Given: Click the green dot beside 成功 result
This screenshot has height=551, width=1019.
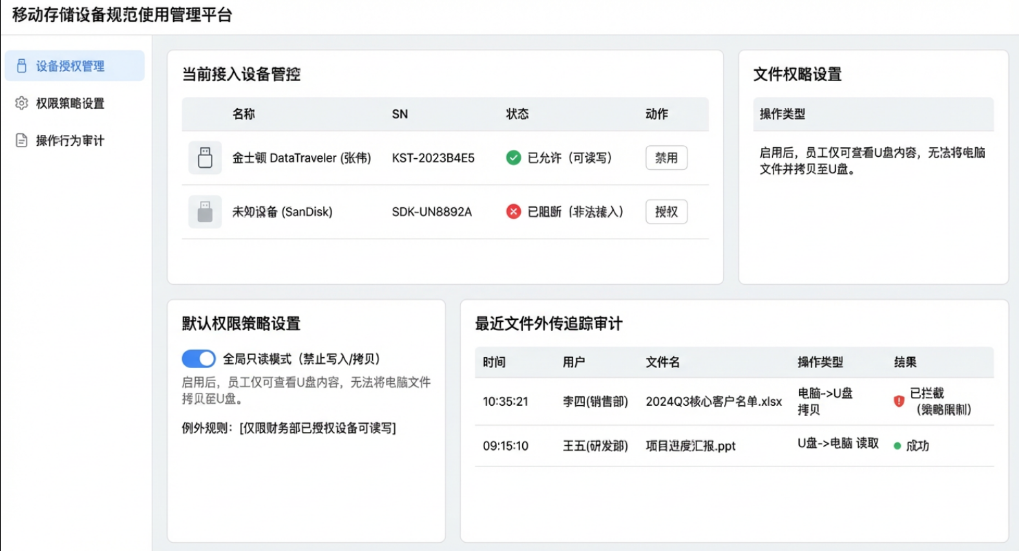Looking at the screenshot, I should pyautogui.click(x=897, y=446).
